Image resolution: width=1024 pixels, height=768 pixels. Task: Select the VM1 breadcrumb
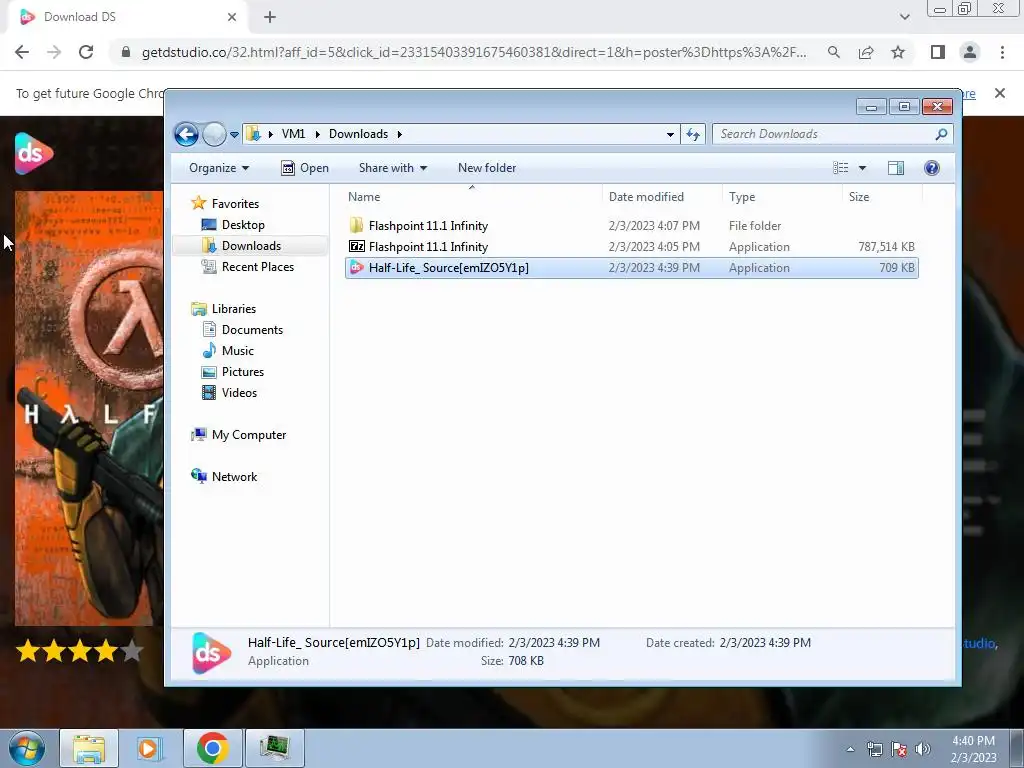coord(293,134)
